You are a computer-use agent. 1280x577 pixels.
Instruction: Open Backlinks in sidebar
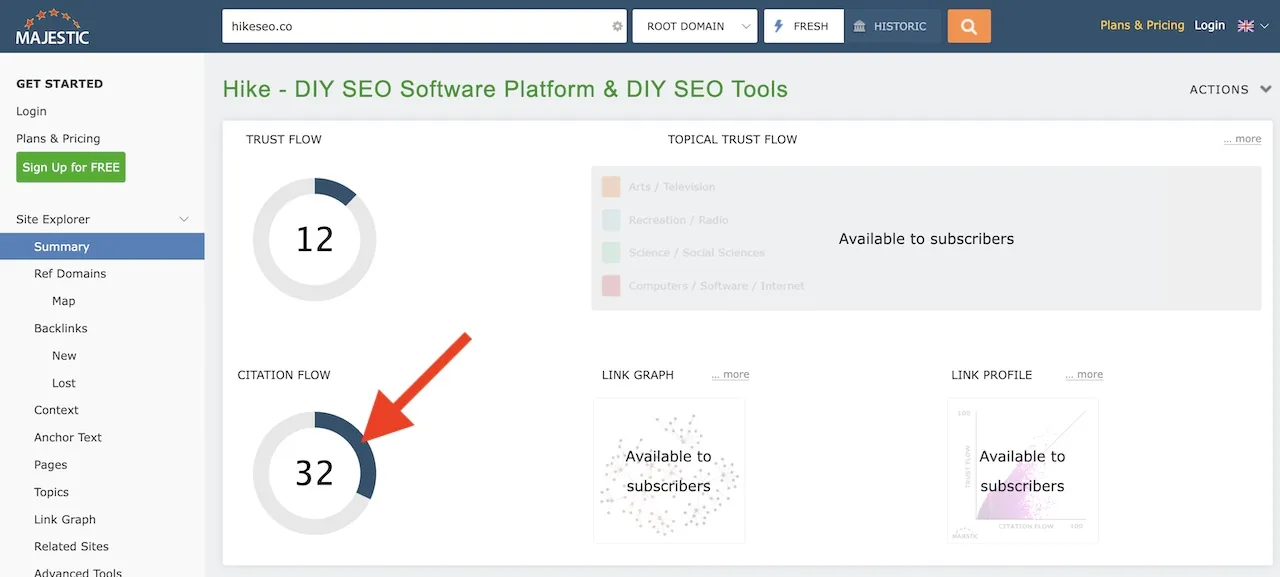coord(61,328)
